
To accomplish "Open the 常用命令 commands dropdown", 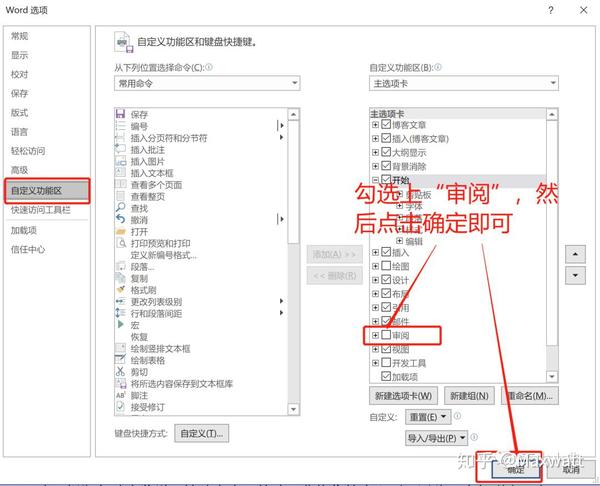I will (x=207, y=83).
